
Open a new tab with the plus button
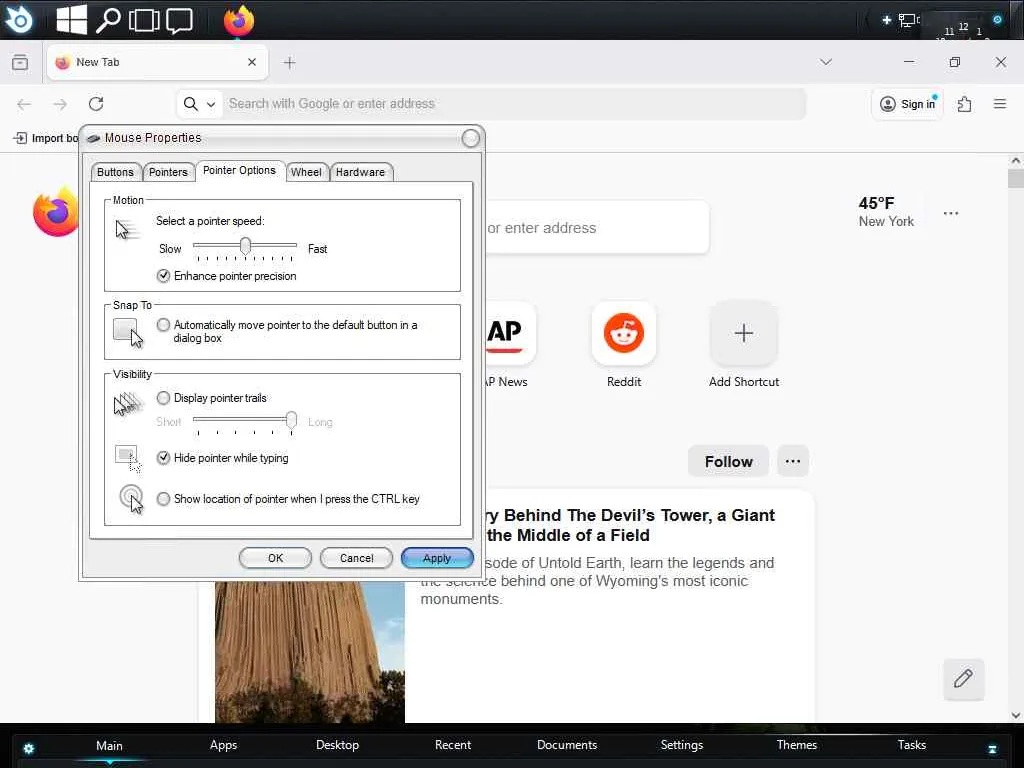click(x=289, y=63)
